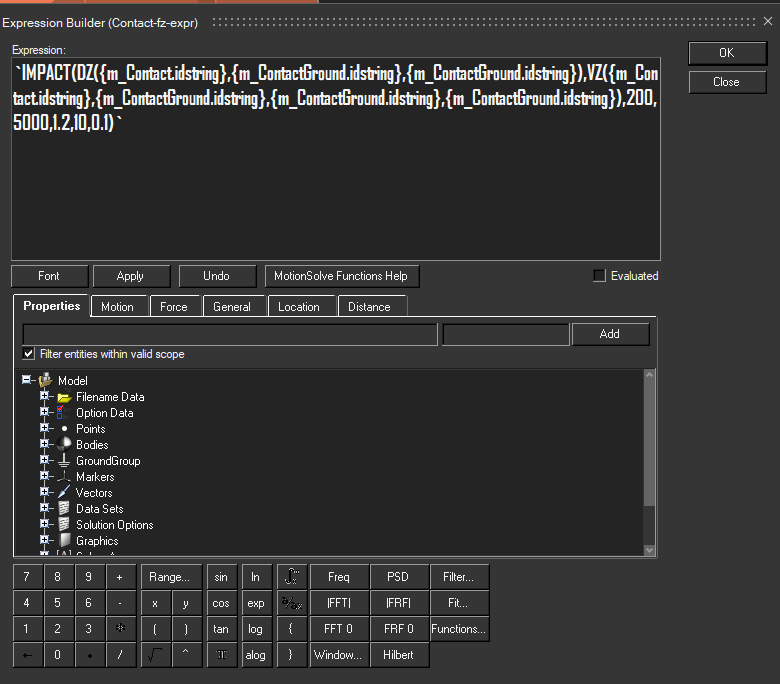780x684 pixels.
Task: Close the Expression Builder window
Action: click(768, 21)
